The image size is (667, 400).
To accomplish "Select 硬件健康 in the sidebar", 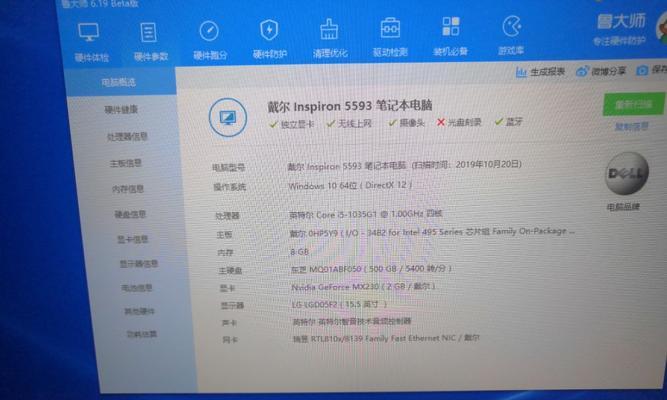I will click(x=121, y=110).
